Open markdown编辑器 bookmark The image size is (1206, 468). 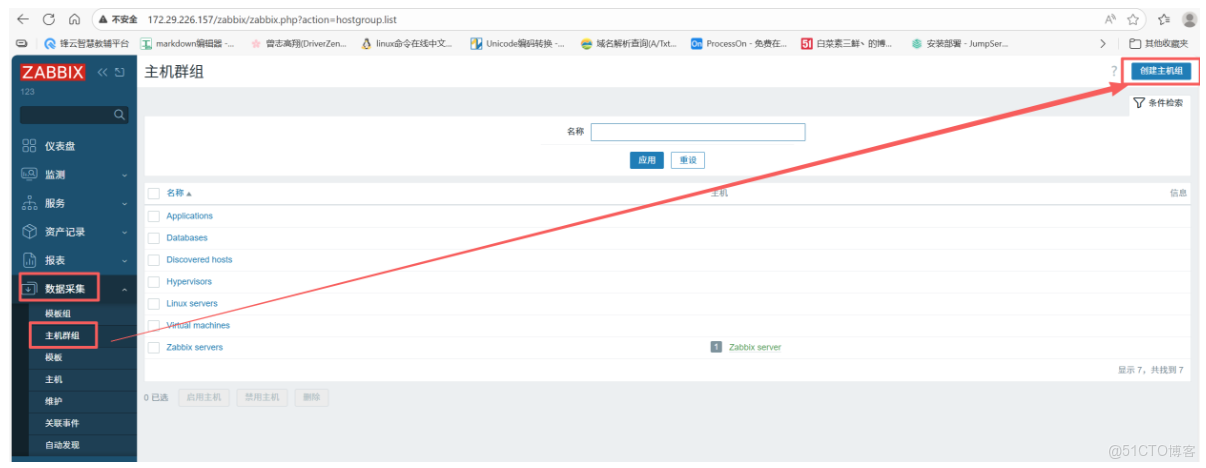[187, 44]
